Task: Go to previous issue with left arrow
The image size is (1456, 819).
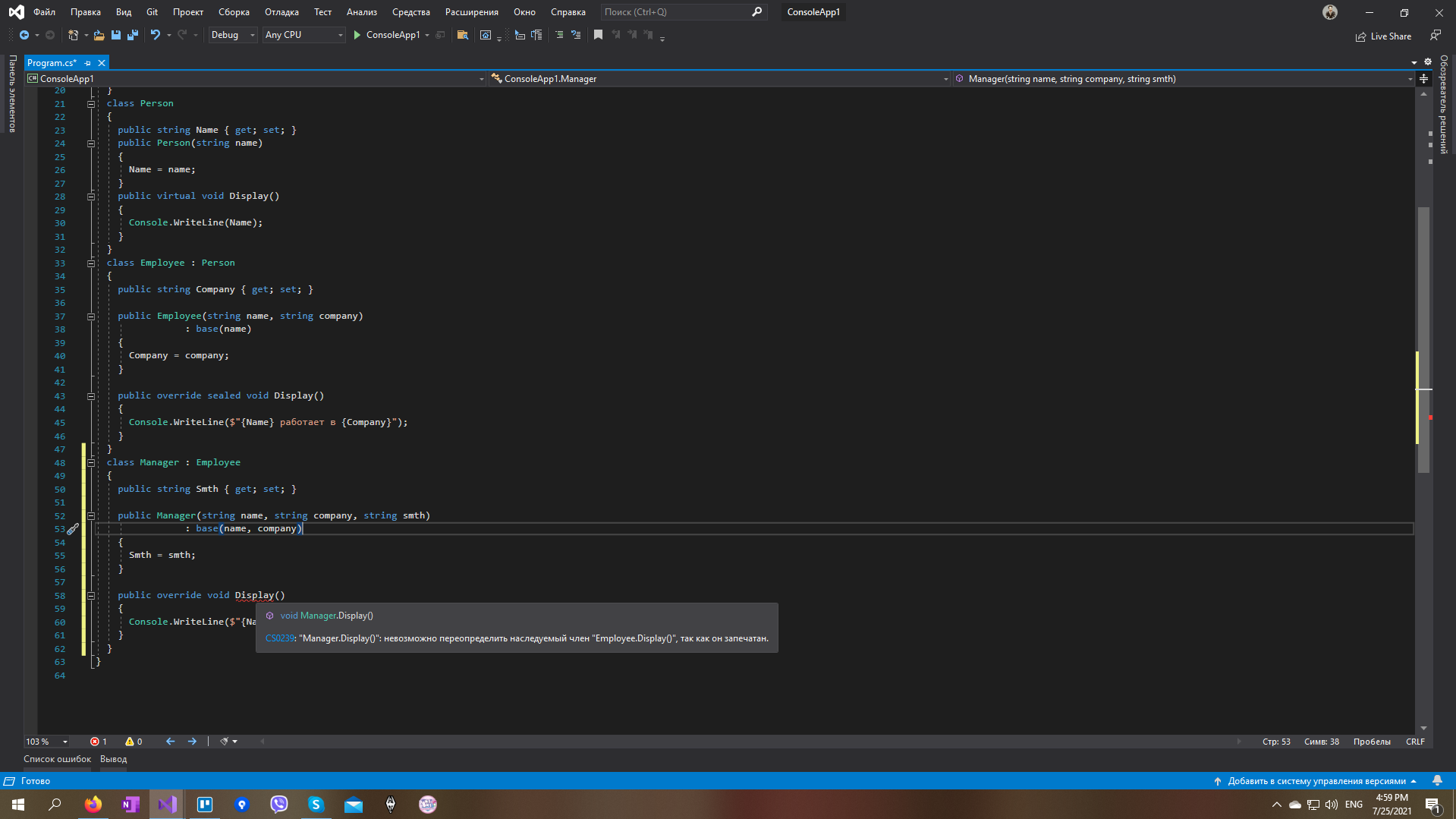Action: point(170,742)
